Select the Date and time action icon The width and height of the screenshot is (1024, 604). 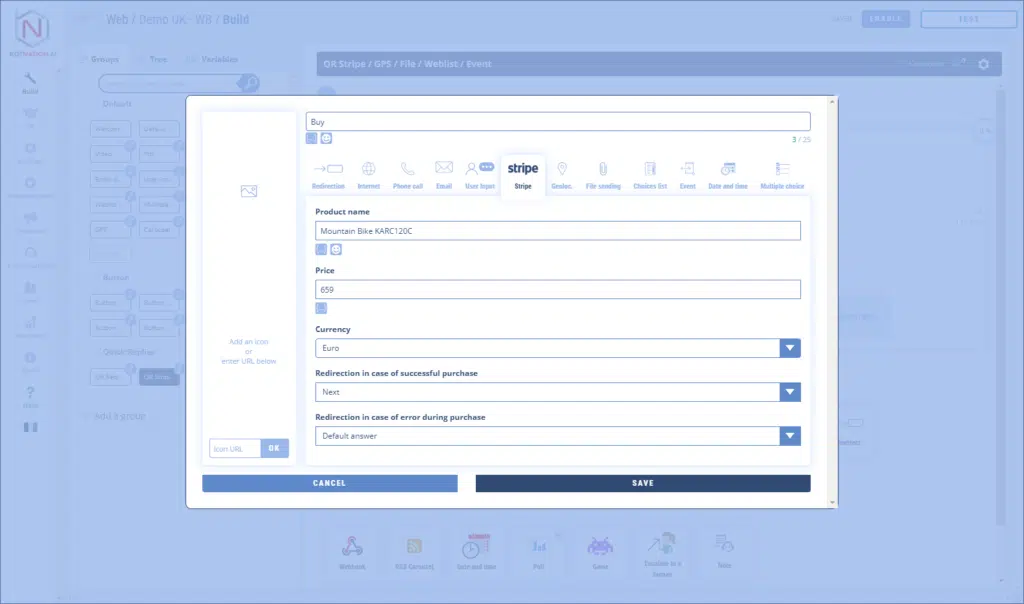click(x=727, y=170)
